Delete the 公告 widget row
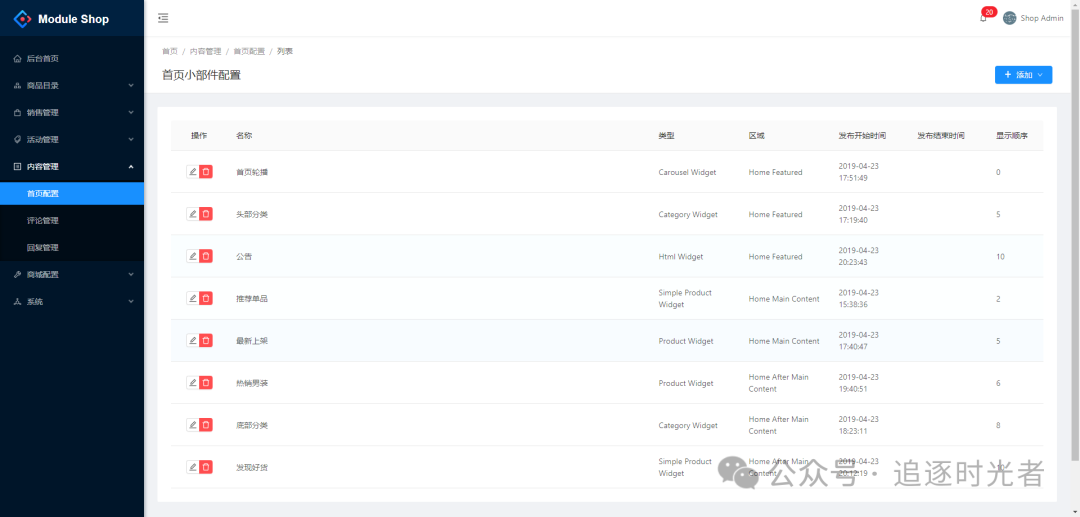The height and width of the screenshot is (517, 1080). click(x=206, y=256)
